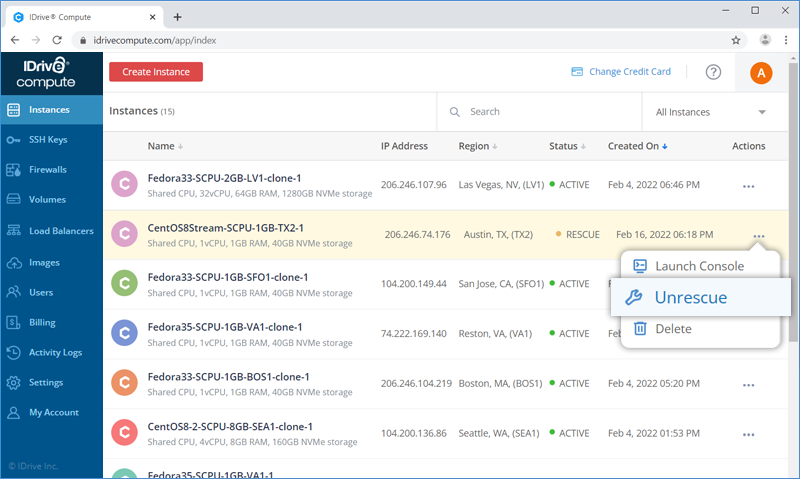Go to Images in sidebar
The height and width of the screenshot is (479, 800).
pyautogui.click(x=51, y=263)
